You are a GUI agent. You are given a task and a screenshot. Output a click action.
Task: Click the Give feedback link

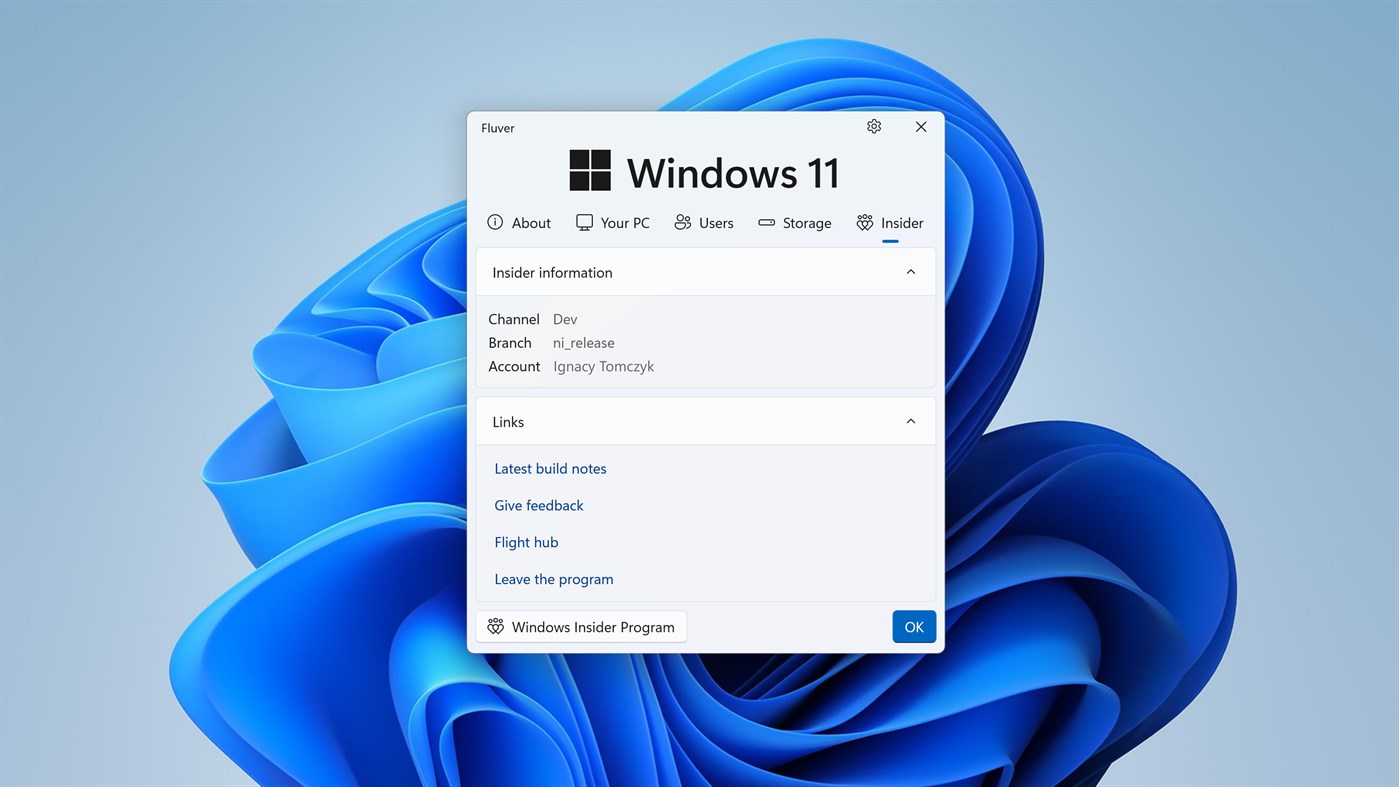tap(539, 505)
